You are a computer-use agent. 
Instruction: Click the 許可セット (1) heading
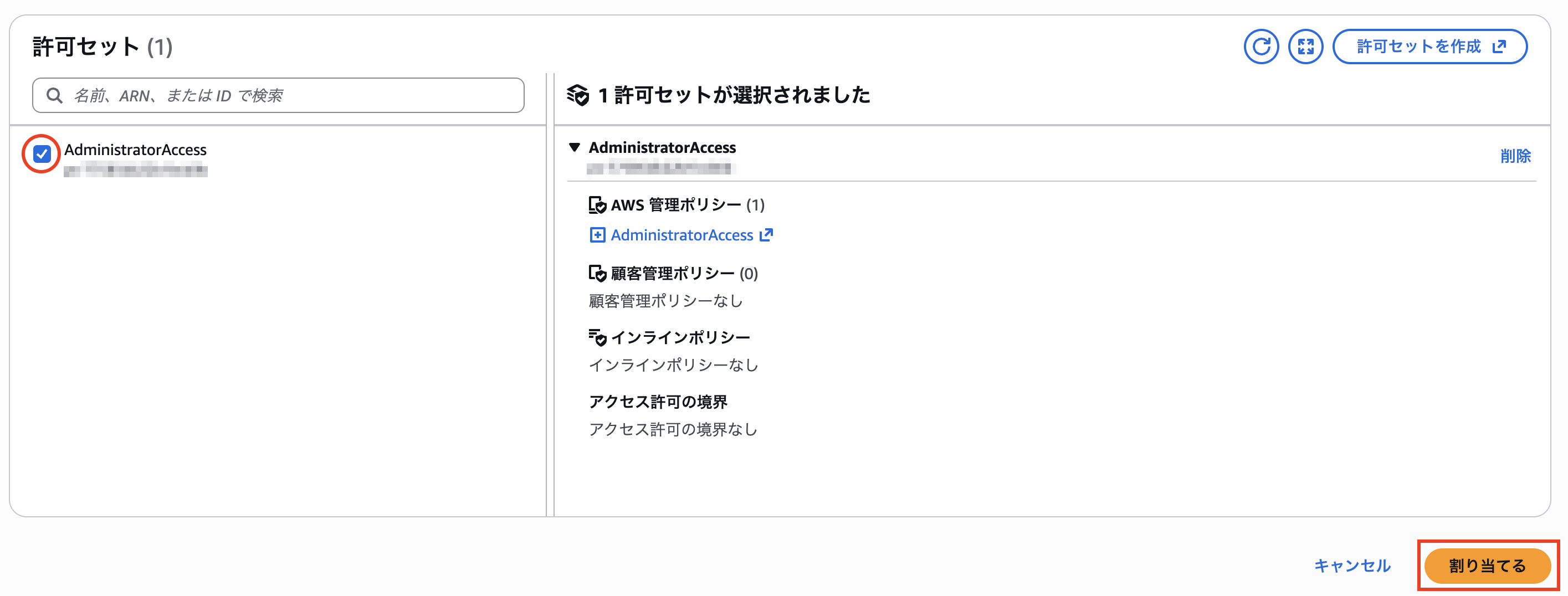coord(101,45)
